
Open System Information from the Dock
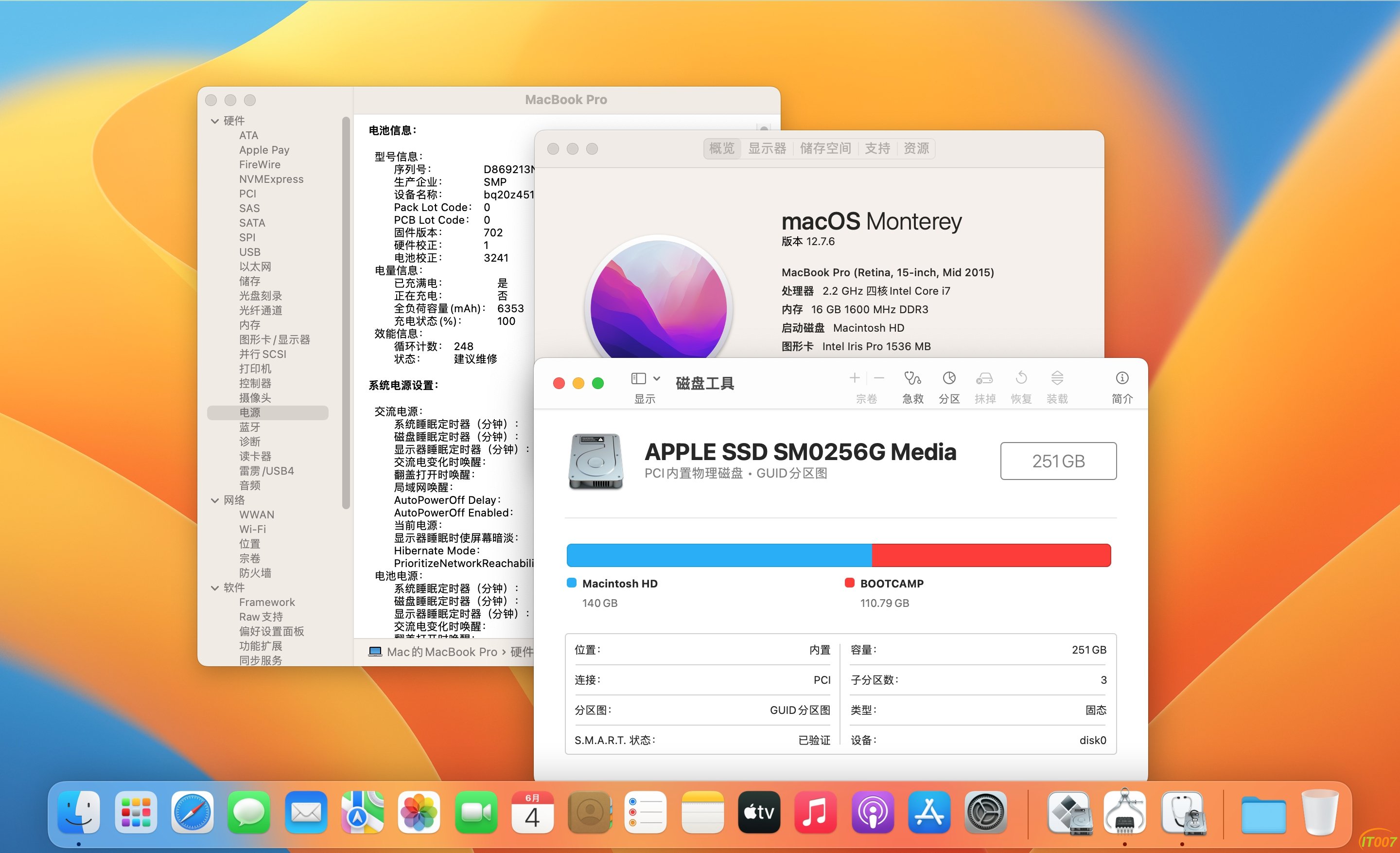1125,813
